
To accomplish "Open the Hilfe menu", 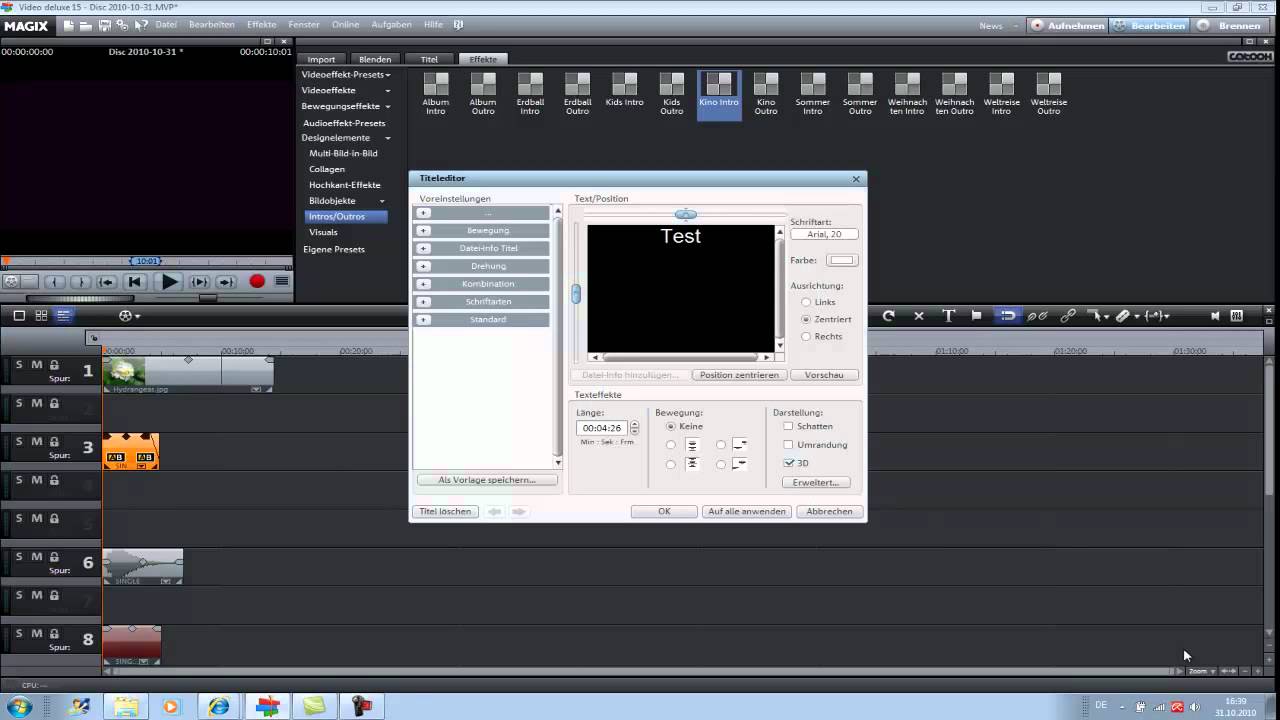I will click(x=433, y=25).
